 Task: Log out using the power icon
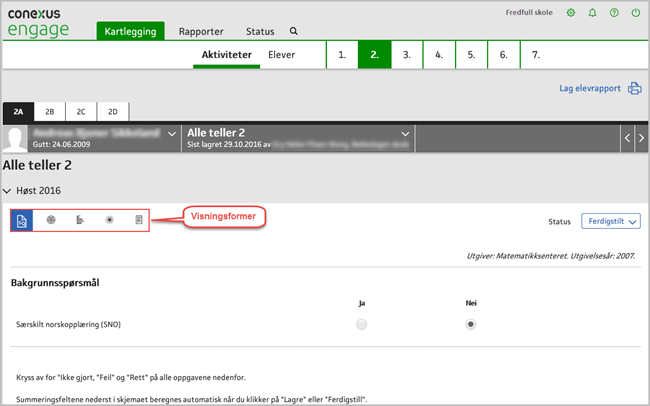[x=637, y=13]
